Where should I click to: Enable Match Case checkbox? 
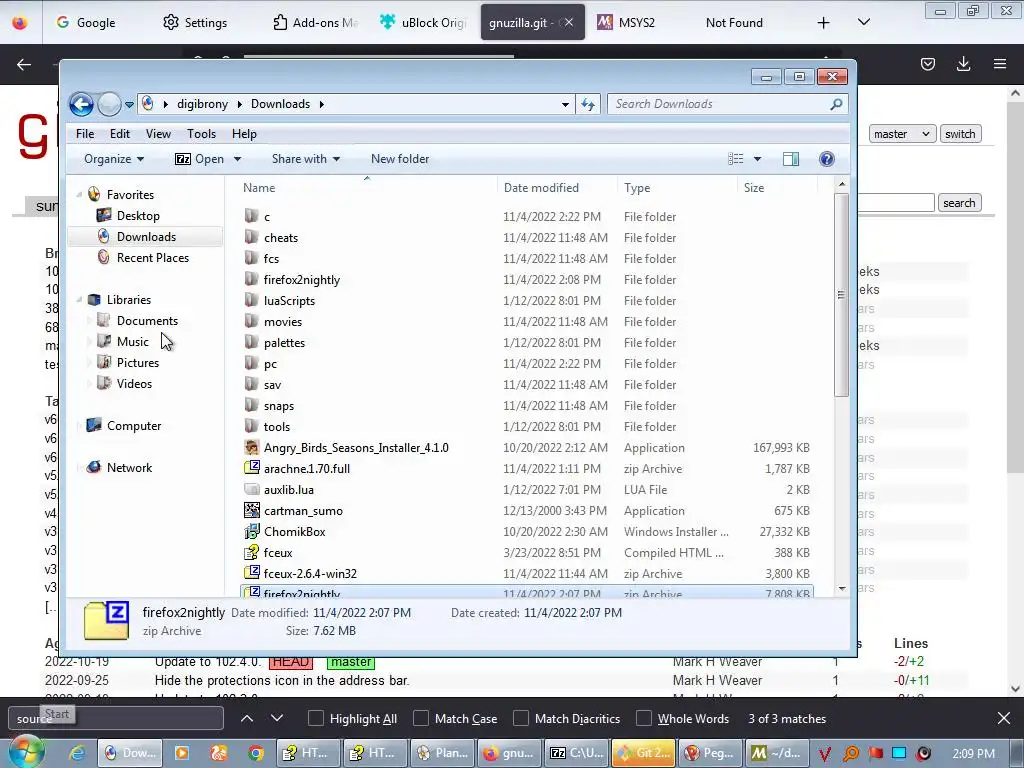(421, 718)
